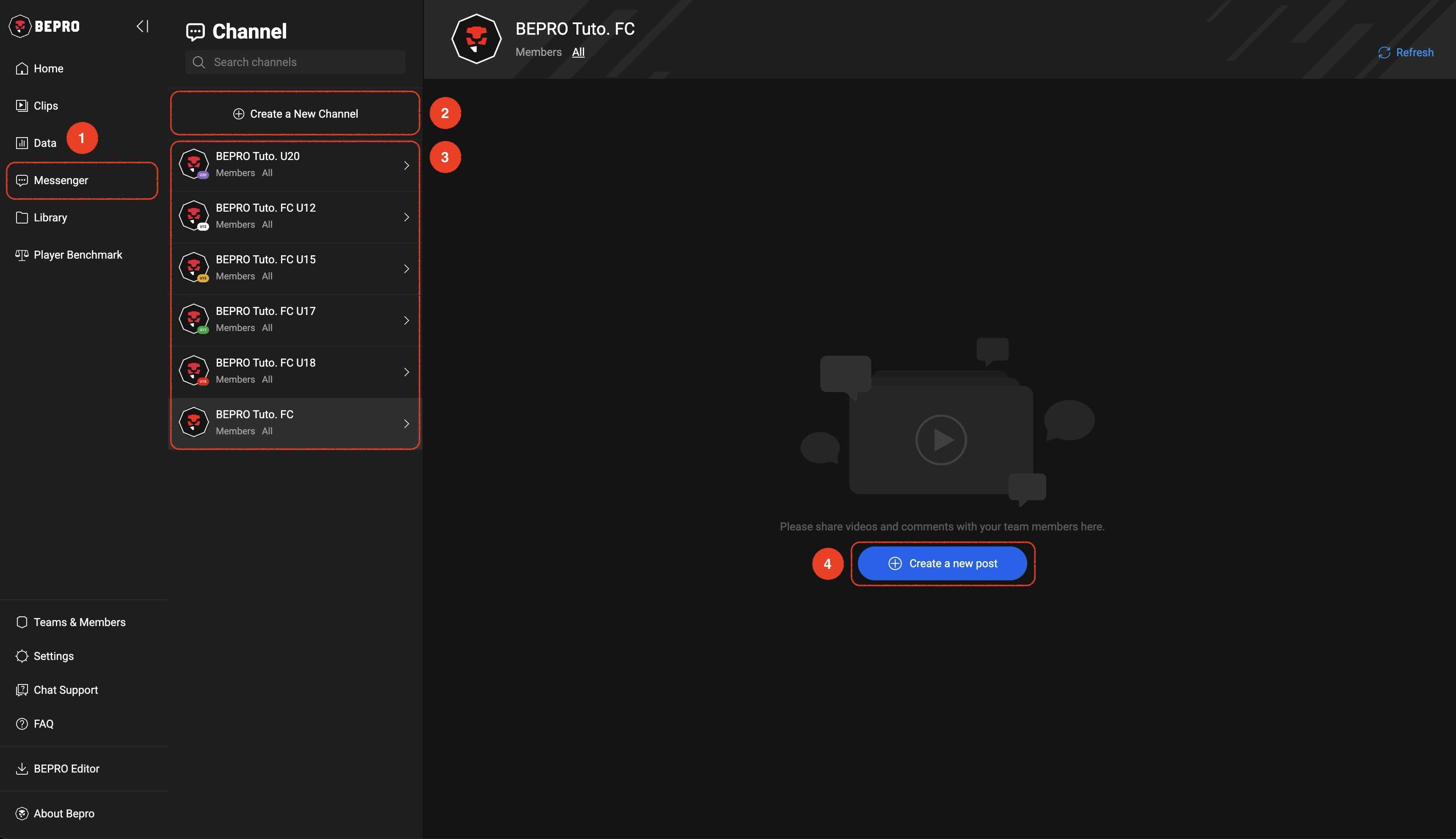
Task: Click the FAQ question mark icon
Action: point(22,724)
